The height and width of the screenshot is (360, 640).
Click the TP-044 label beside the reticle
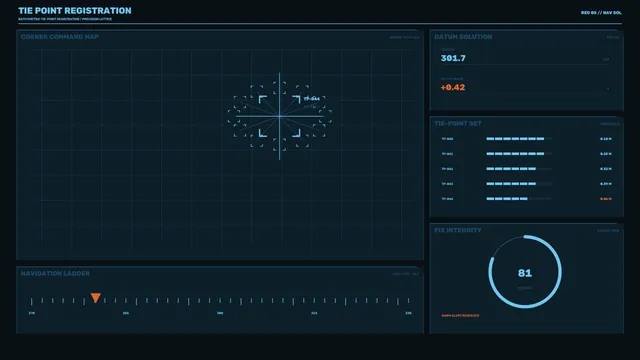[312, 99]
